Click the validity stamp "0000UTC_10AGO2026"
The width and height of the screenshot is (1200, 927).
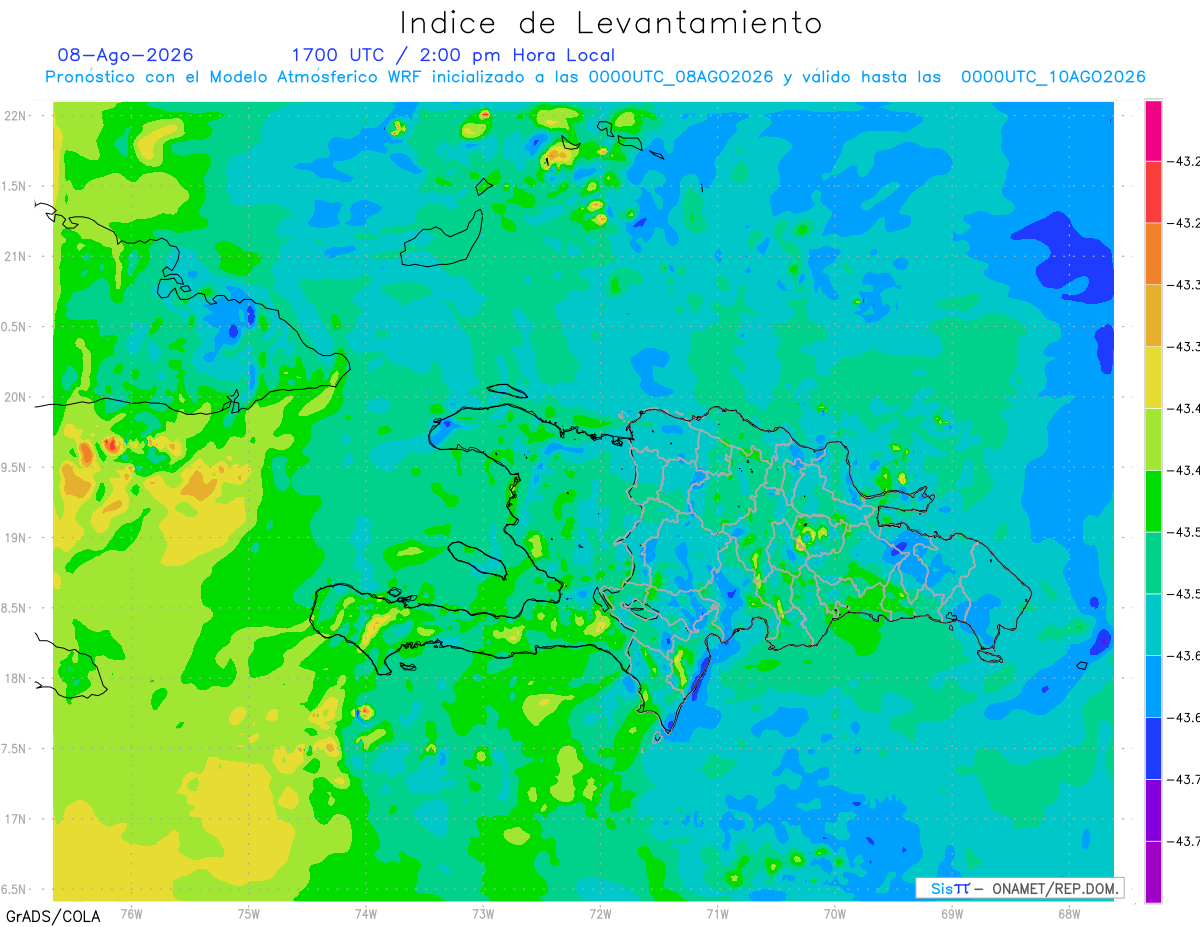coord(1053,77)
